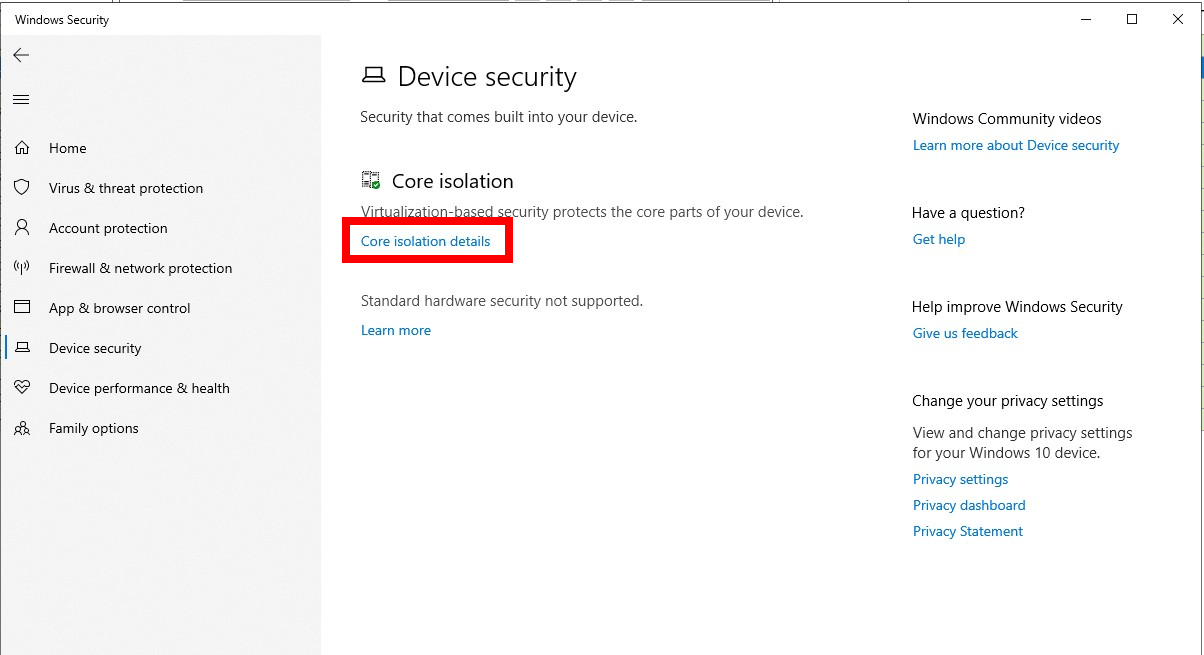Click 'Change your privacy settings' heading

pyautogui.click(x=1008, y=400)
